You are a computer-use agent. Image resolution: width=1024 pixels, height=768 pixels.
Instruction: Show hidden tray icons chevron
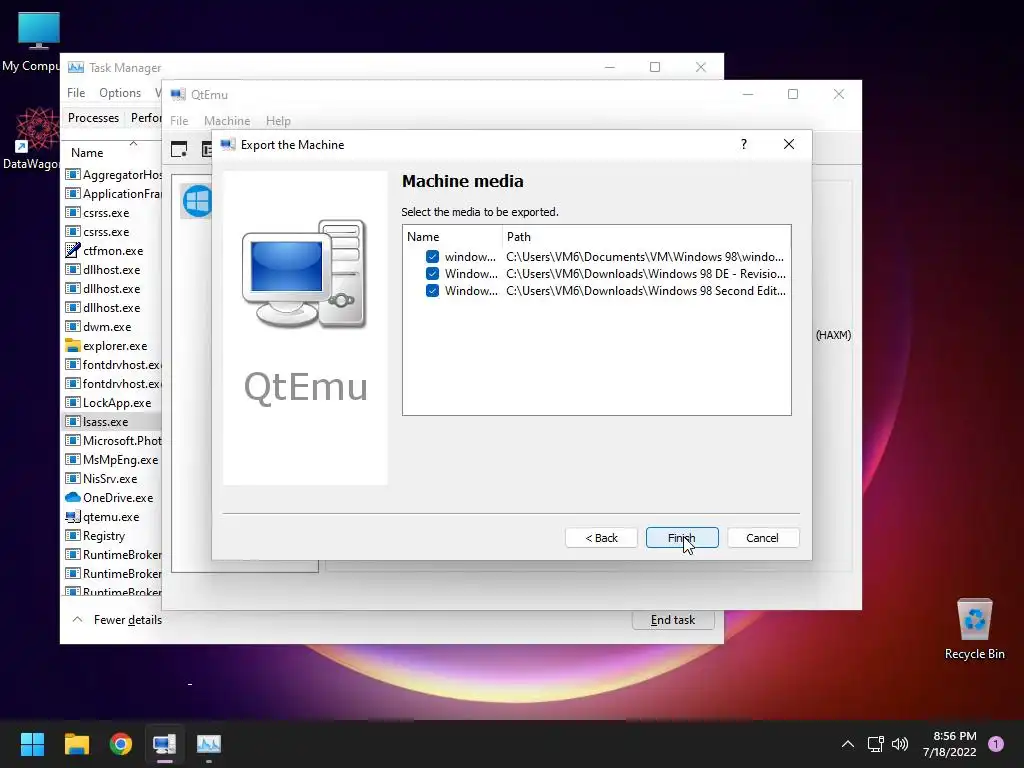(848, 744)
